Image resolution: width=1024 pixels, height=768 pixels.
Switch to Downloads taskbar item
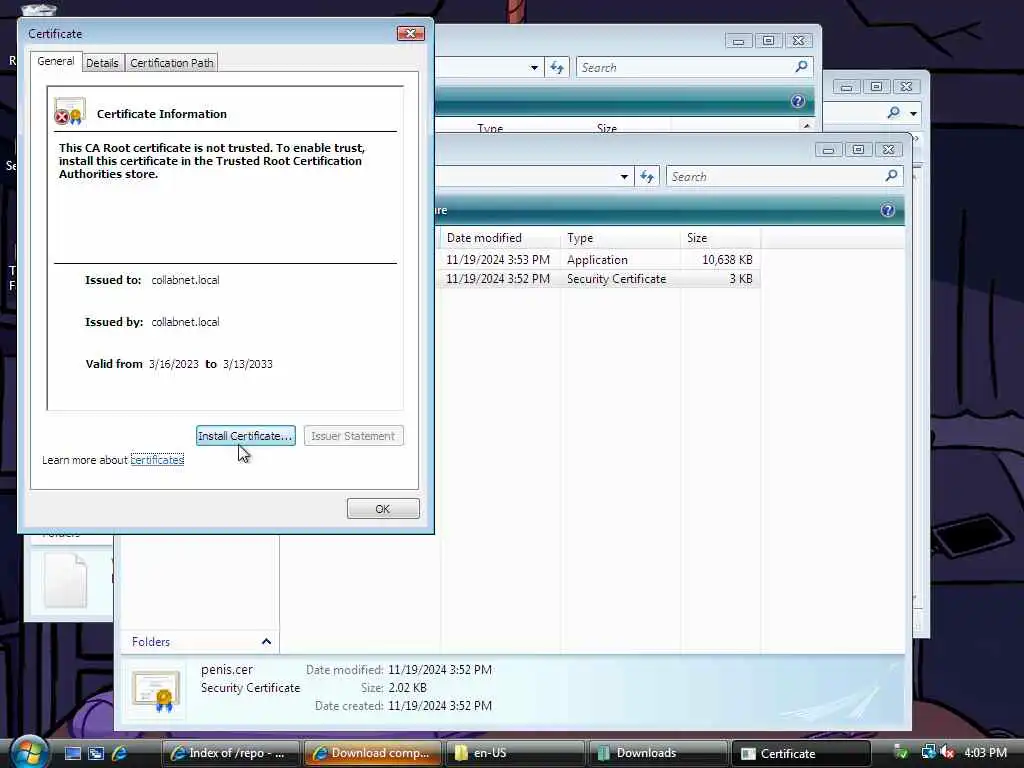pos(658,753)
